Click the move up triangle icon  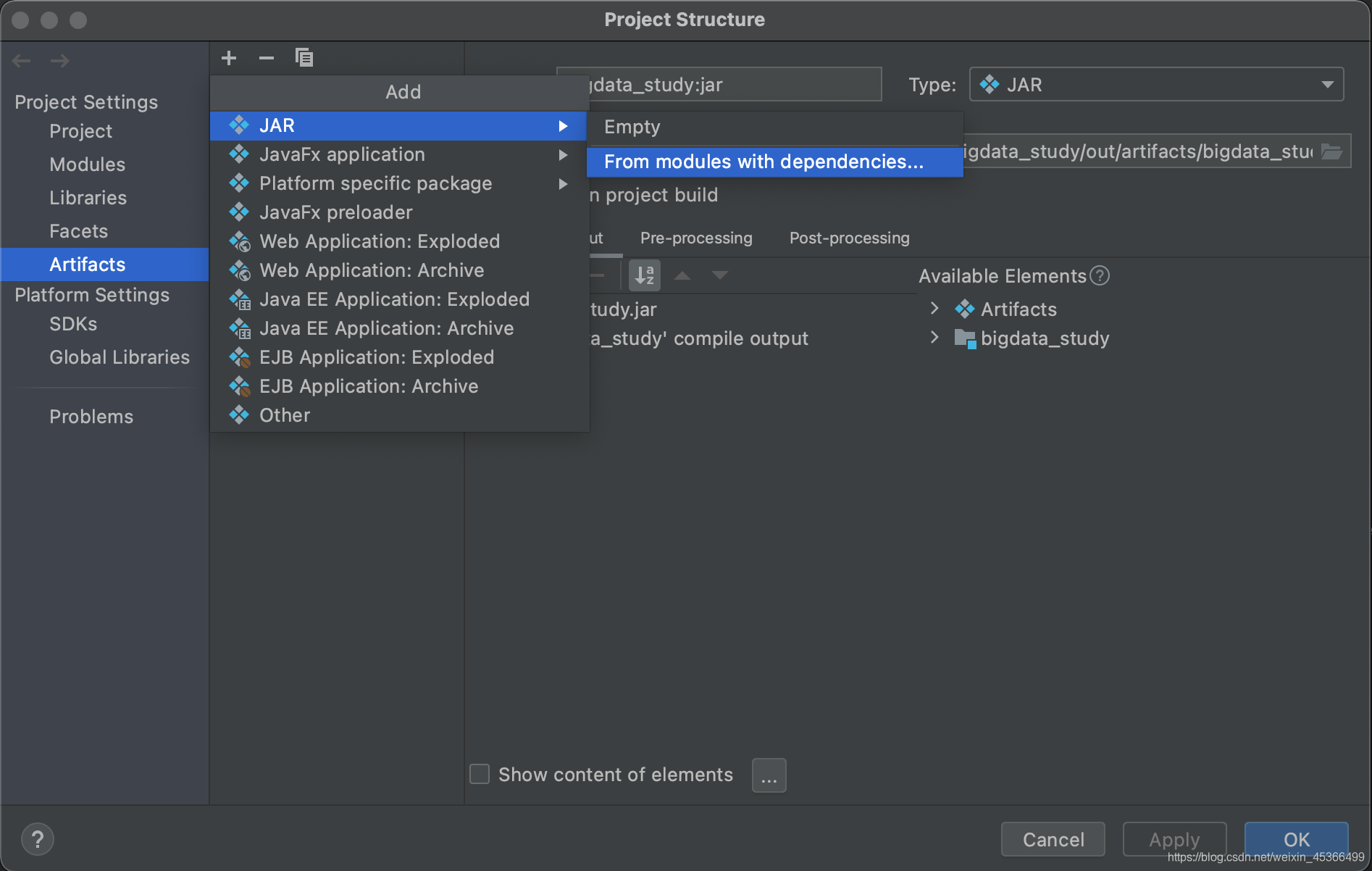pyautogui.click(x=682, y=275)
